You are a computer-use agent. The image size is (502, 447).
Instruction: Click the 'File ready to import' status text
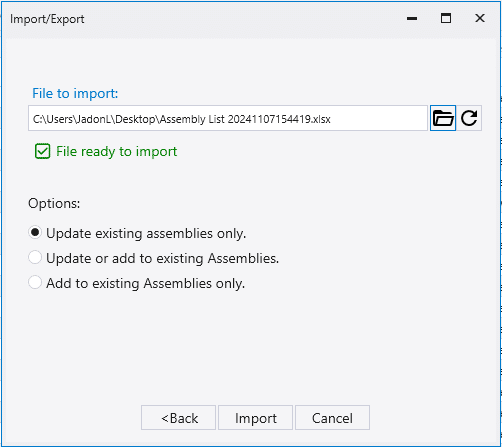(x=116, y=152)
